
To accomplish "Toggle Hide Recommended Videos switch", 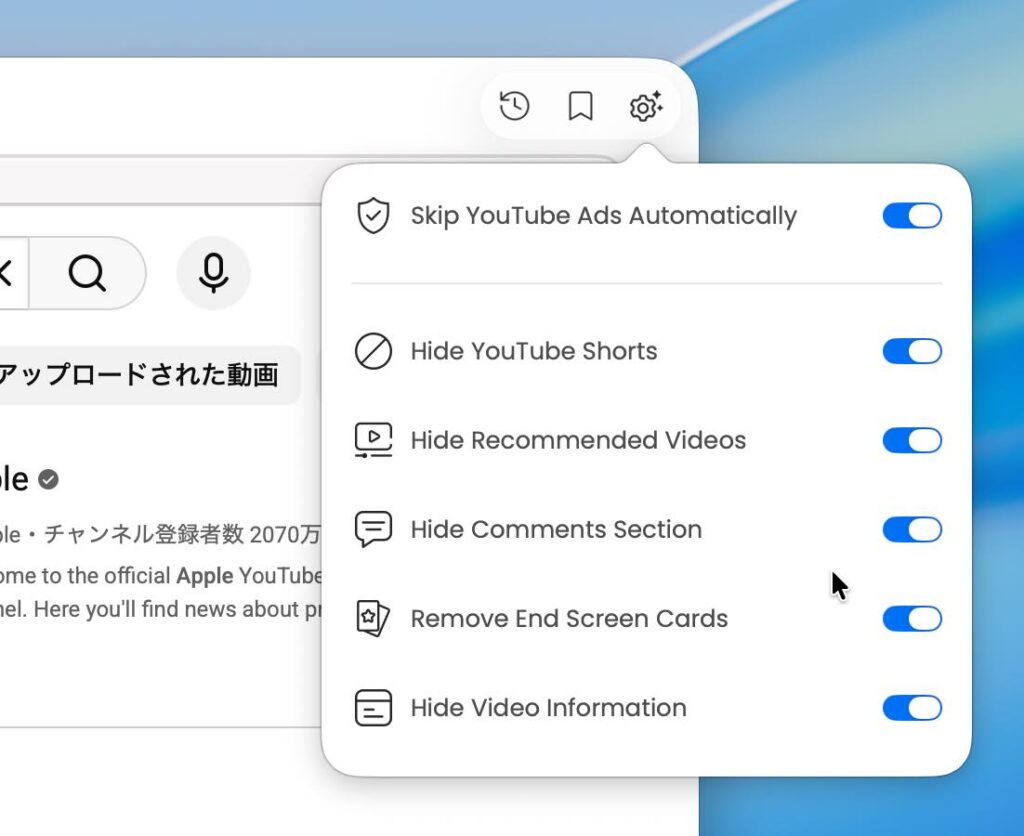I will pyautogui.click(x=912, y=440).
